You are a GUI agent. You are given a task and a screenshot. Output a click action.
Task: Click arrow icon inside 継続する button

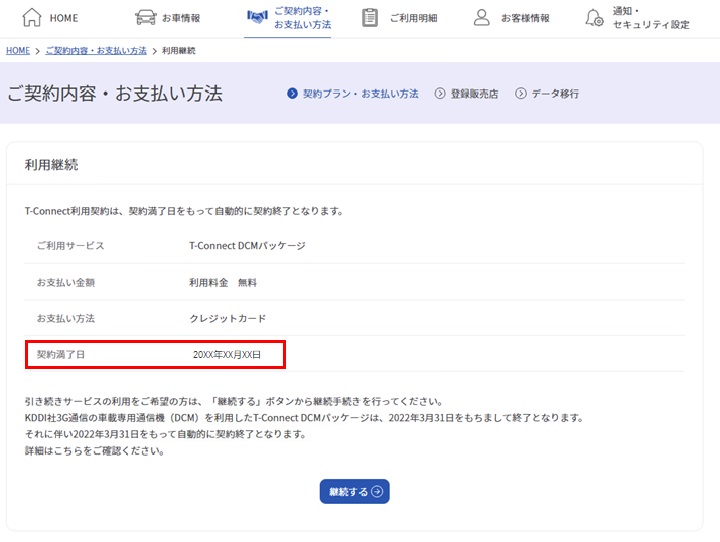[x=377, y=491]
